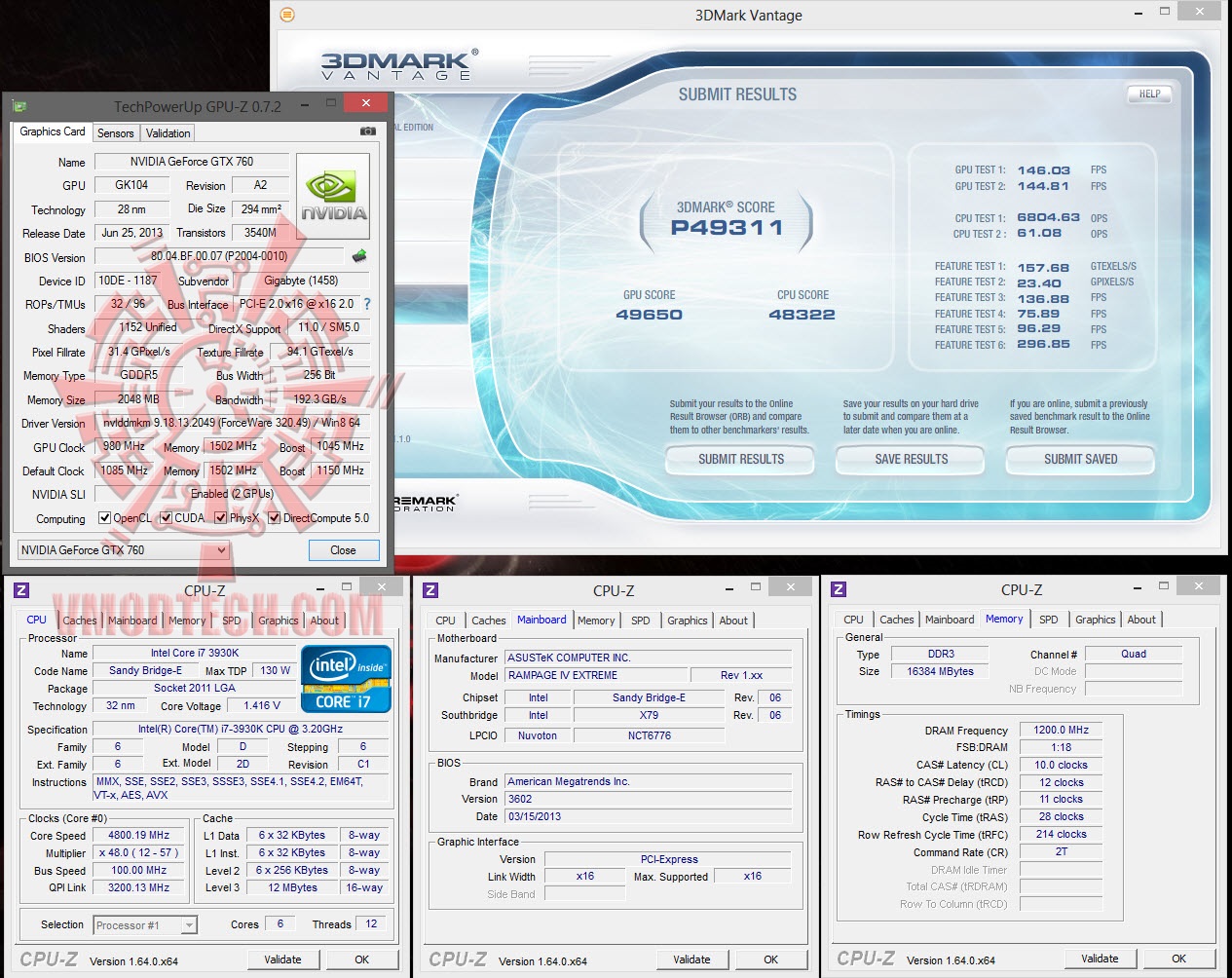This screenshot has width=1232, height=978.
Task: Switch to the Sensors tab in GPU-Z
Action: point(115,133)
